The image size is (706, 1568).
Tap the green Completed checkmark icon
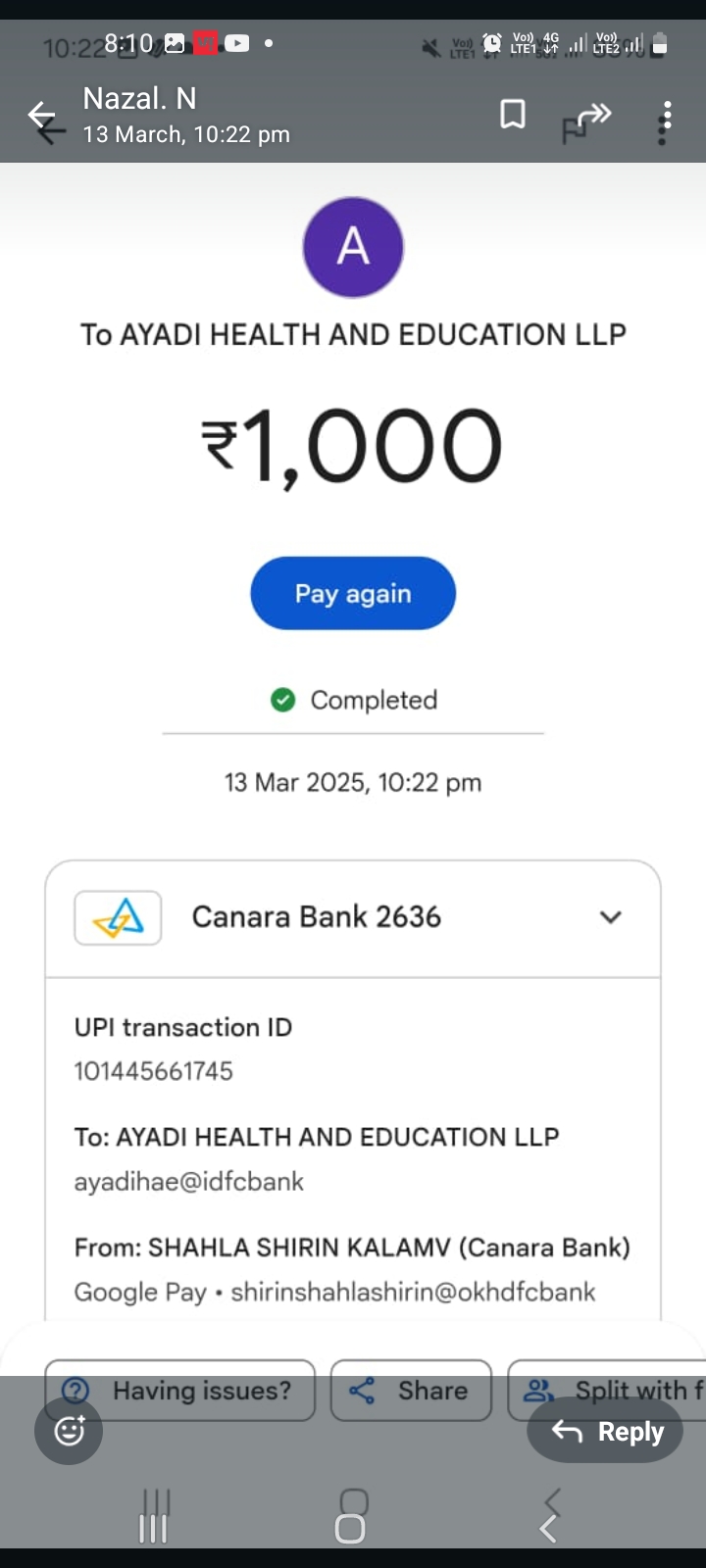(x=282, y=700)
